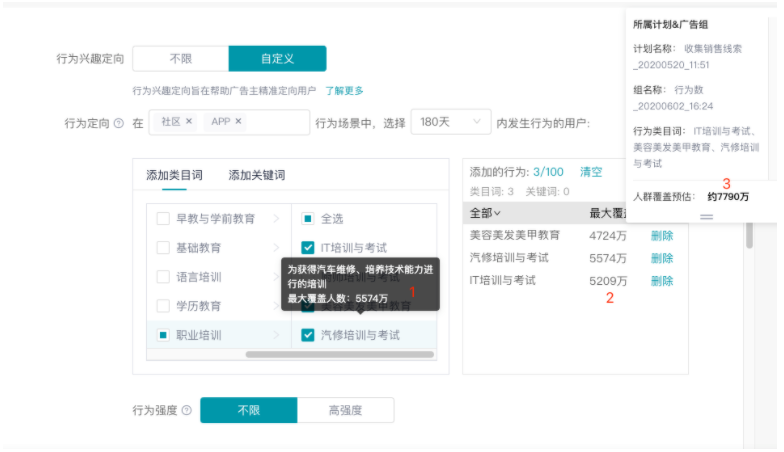Open the 了解更多 link

point(344,90)
